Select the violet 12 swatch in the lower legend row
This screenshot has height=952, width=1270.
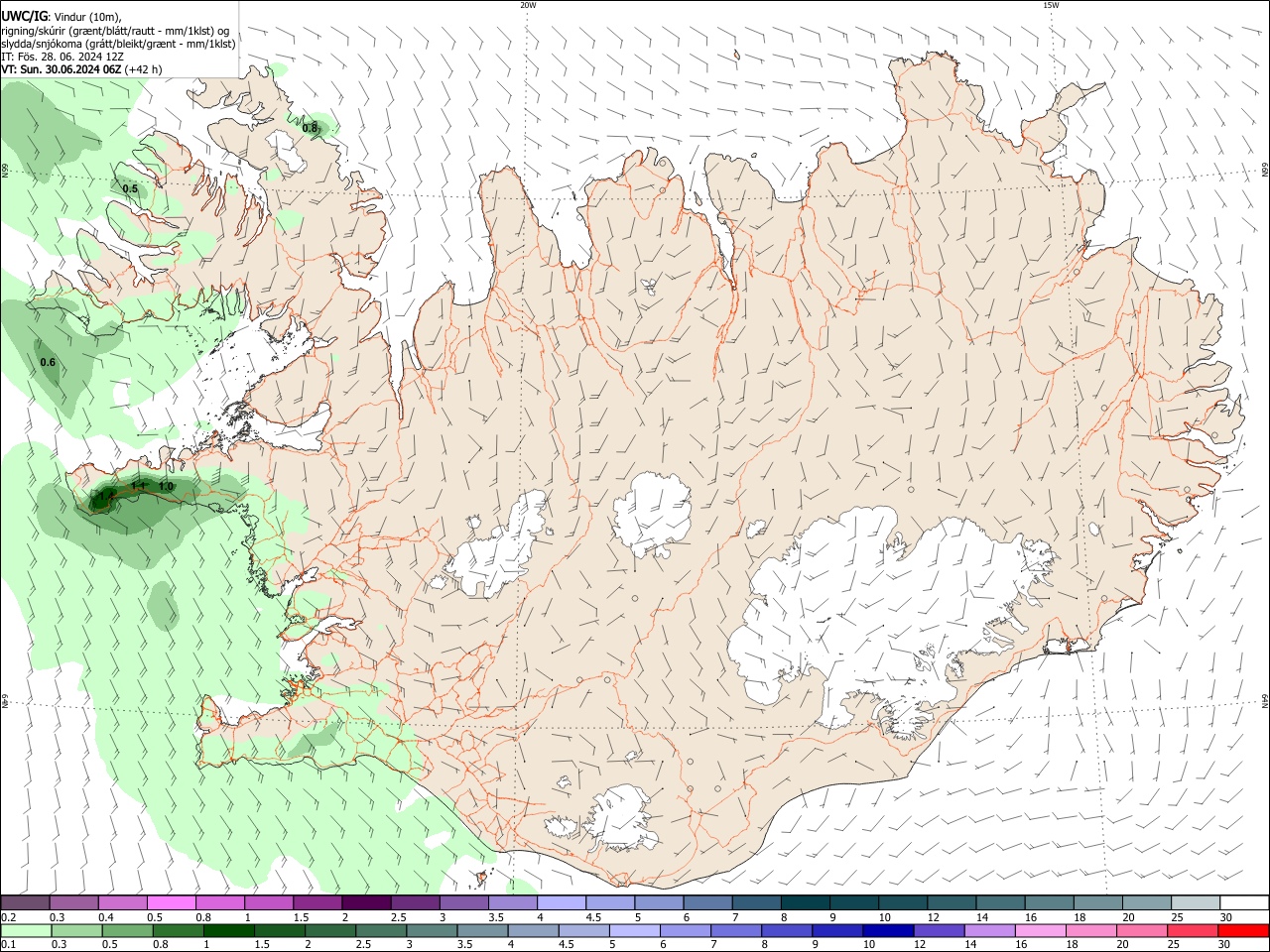click(939, 930)
